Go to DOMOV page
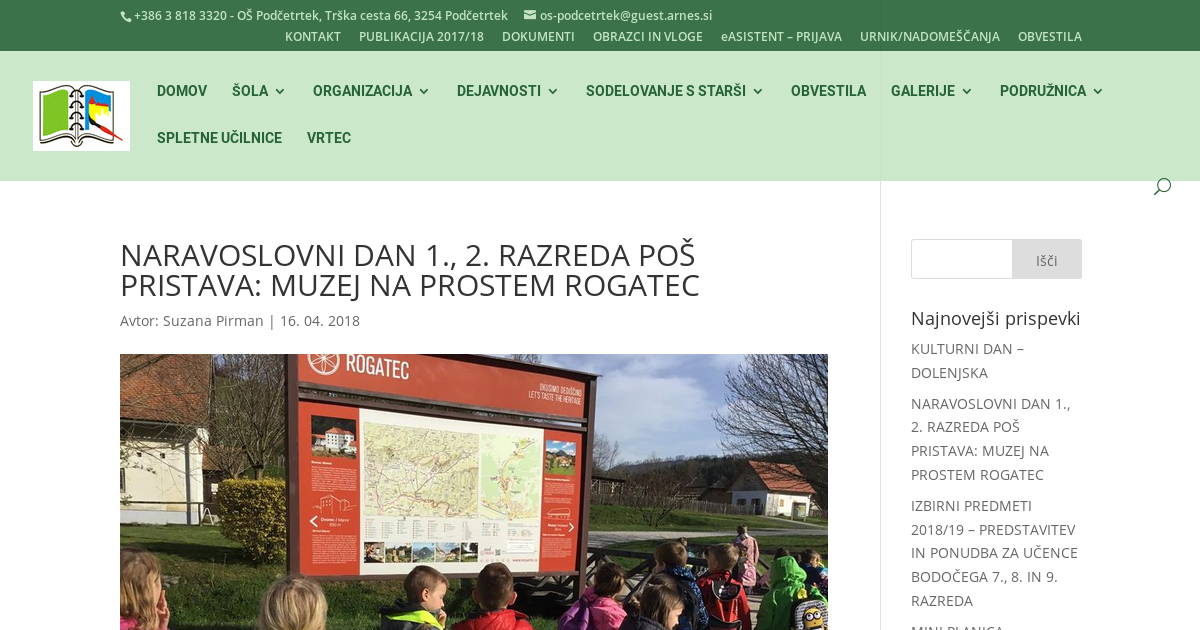This screenshot has height=630, width=1200. (x=182, y=91)
